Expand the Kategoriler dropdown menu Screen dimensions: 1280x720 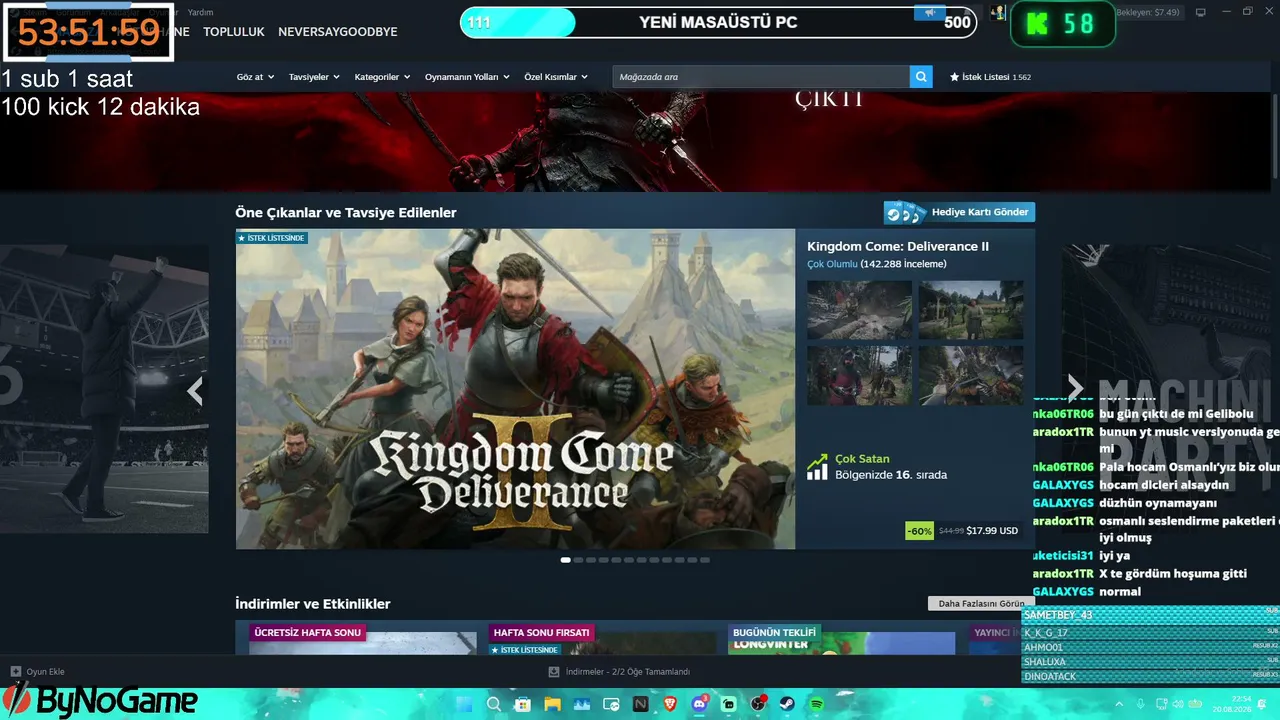383,77
